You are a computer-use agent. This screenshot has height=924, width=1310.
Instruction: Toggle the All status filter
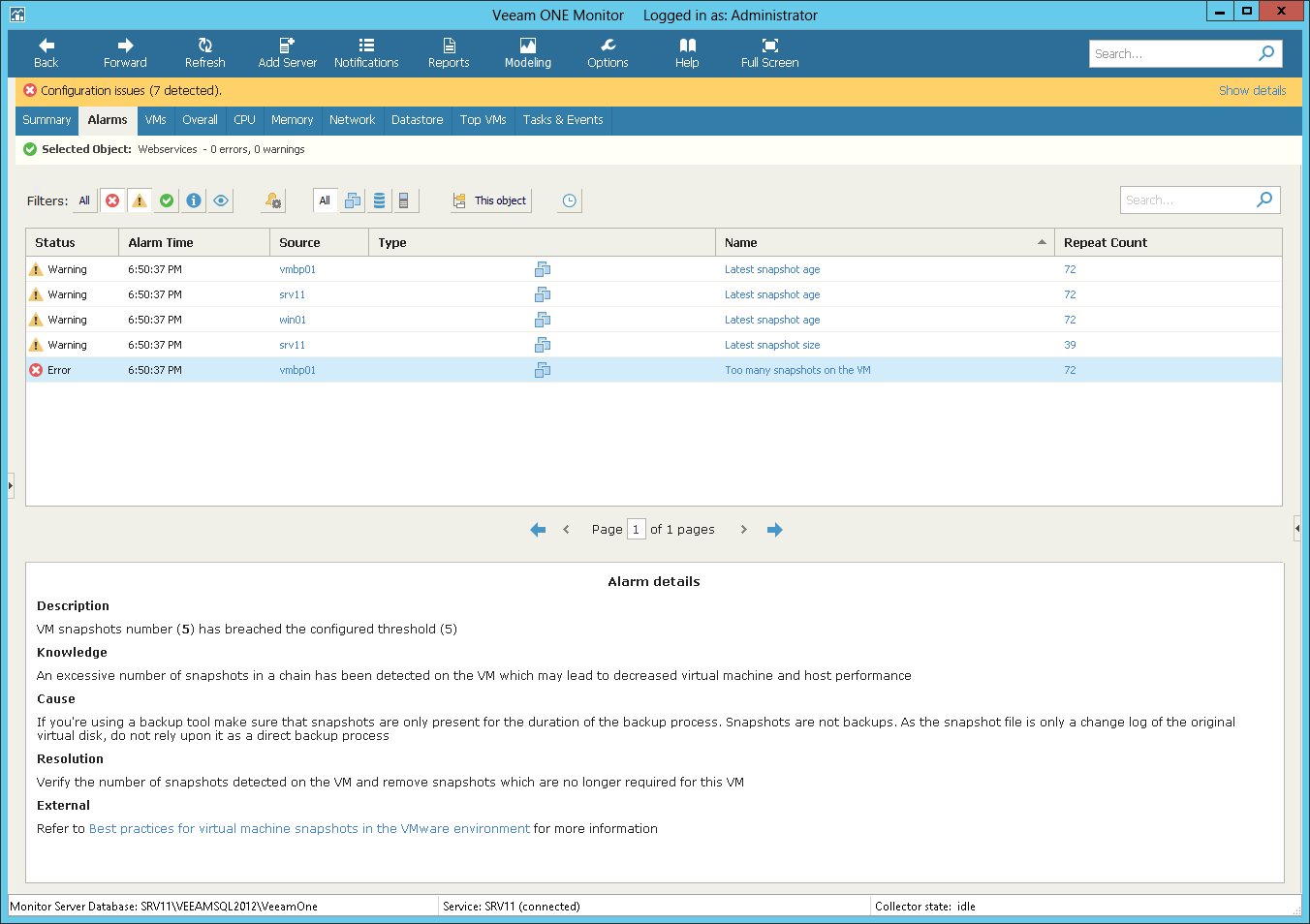coord(84,200)
